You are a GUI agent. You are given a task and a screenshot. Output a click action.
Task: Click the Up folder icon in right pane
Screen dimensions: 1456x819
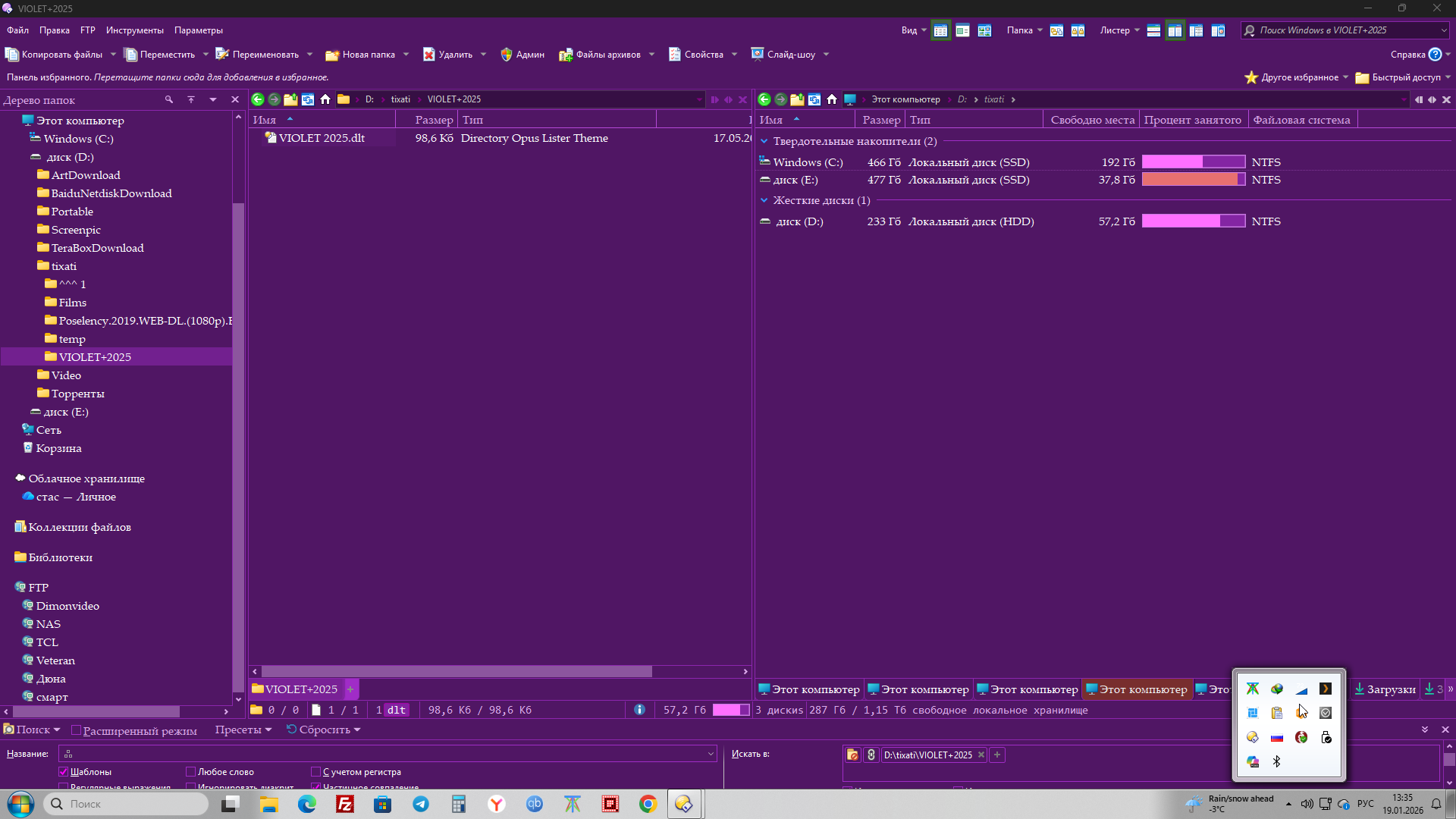797,99
